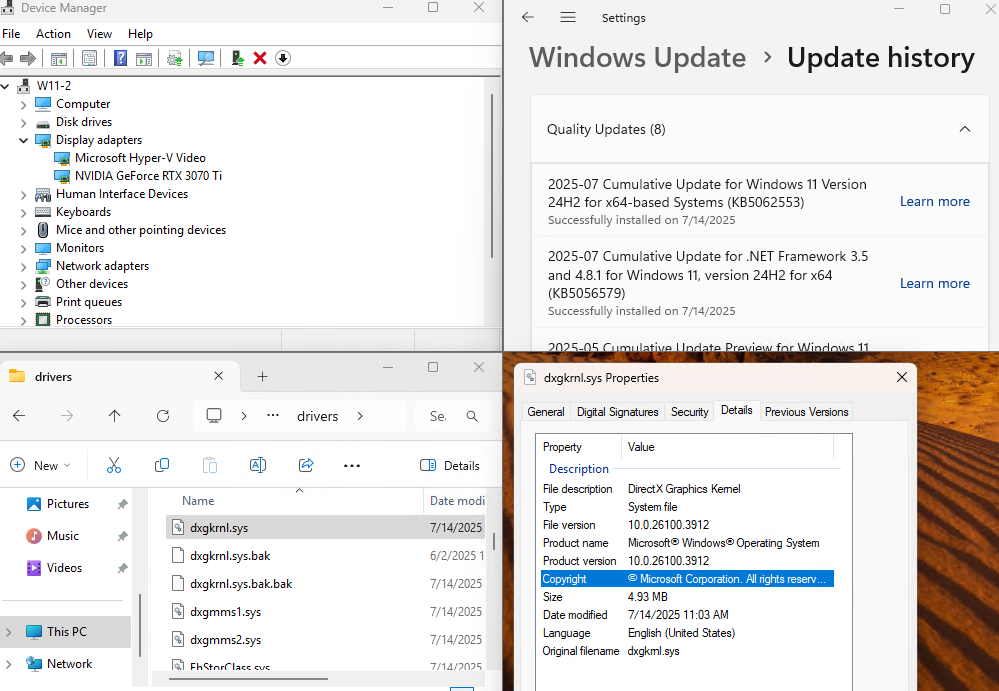999x691 pixels.
Task: Expand This PC in Explorer navigation pane
Action: 8,632
